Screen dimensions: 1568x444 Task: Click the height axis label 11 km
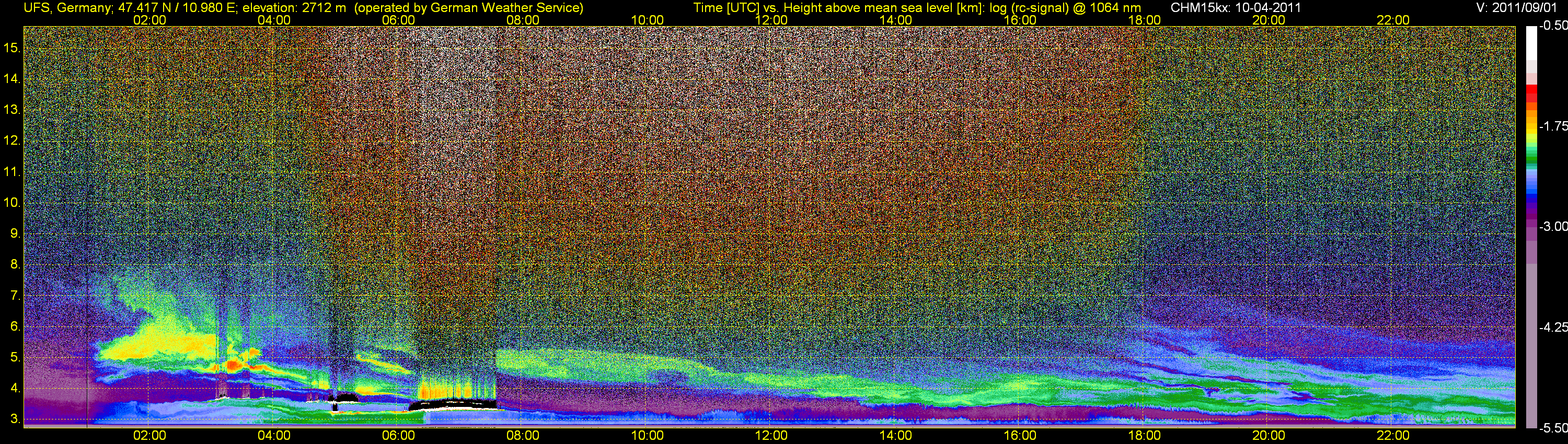point(11,171)
